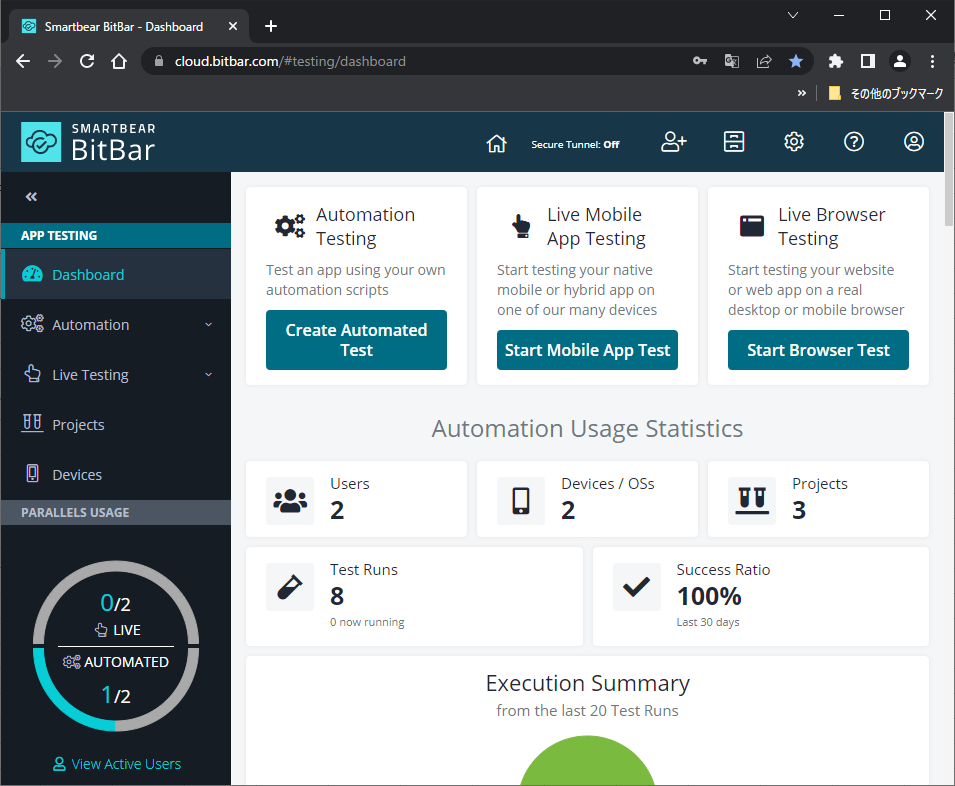Click the Devices / OSs phone icon tile

point(521,500)
